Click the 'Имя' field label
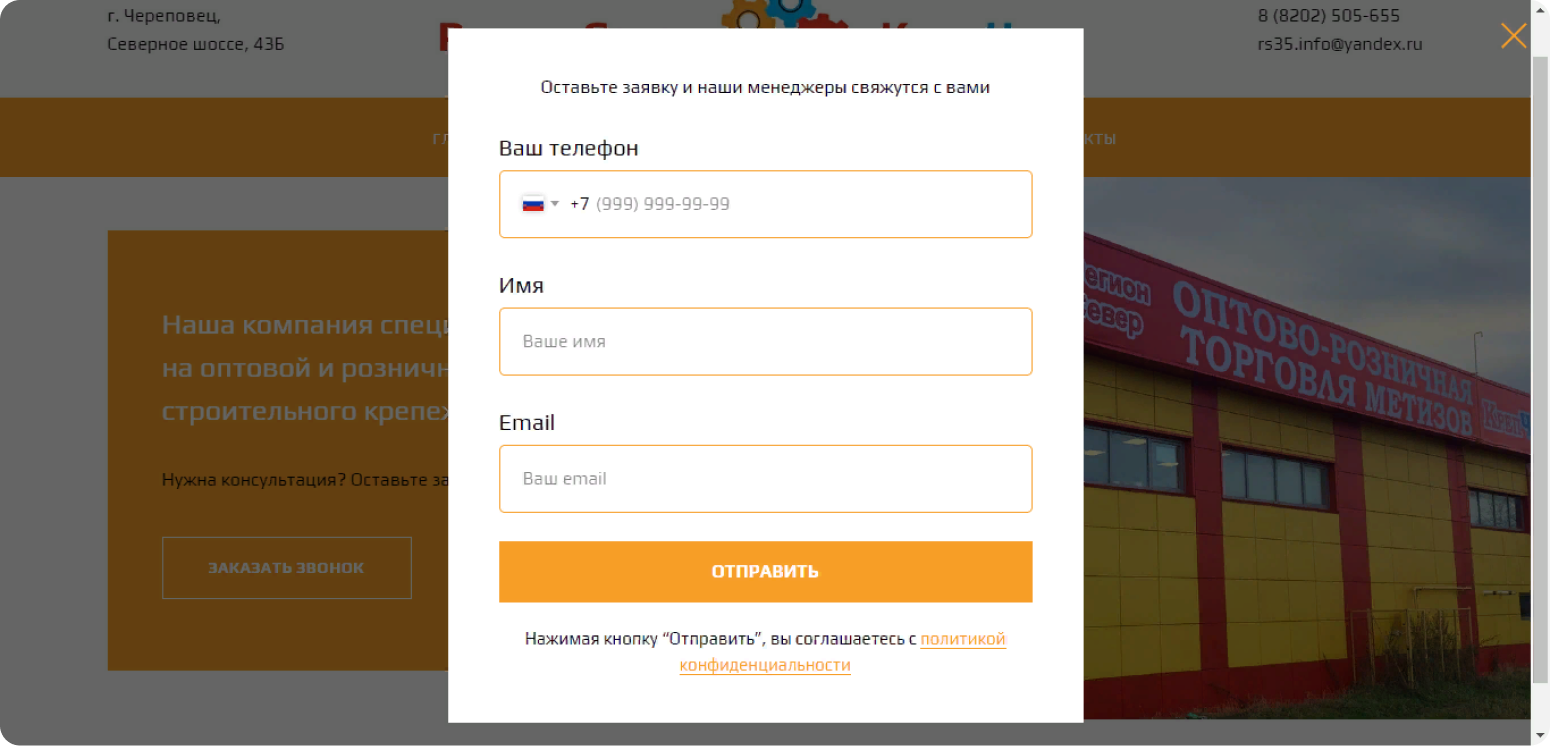 pyautogui.click(x=521, y=286)
